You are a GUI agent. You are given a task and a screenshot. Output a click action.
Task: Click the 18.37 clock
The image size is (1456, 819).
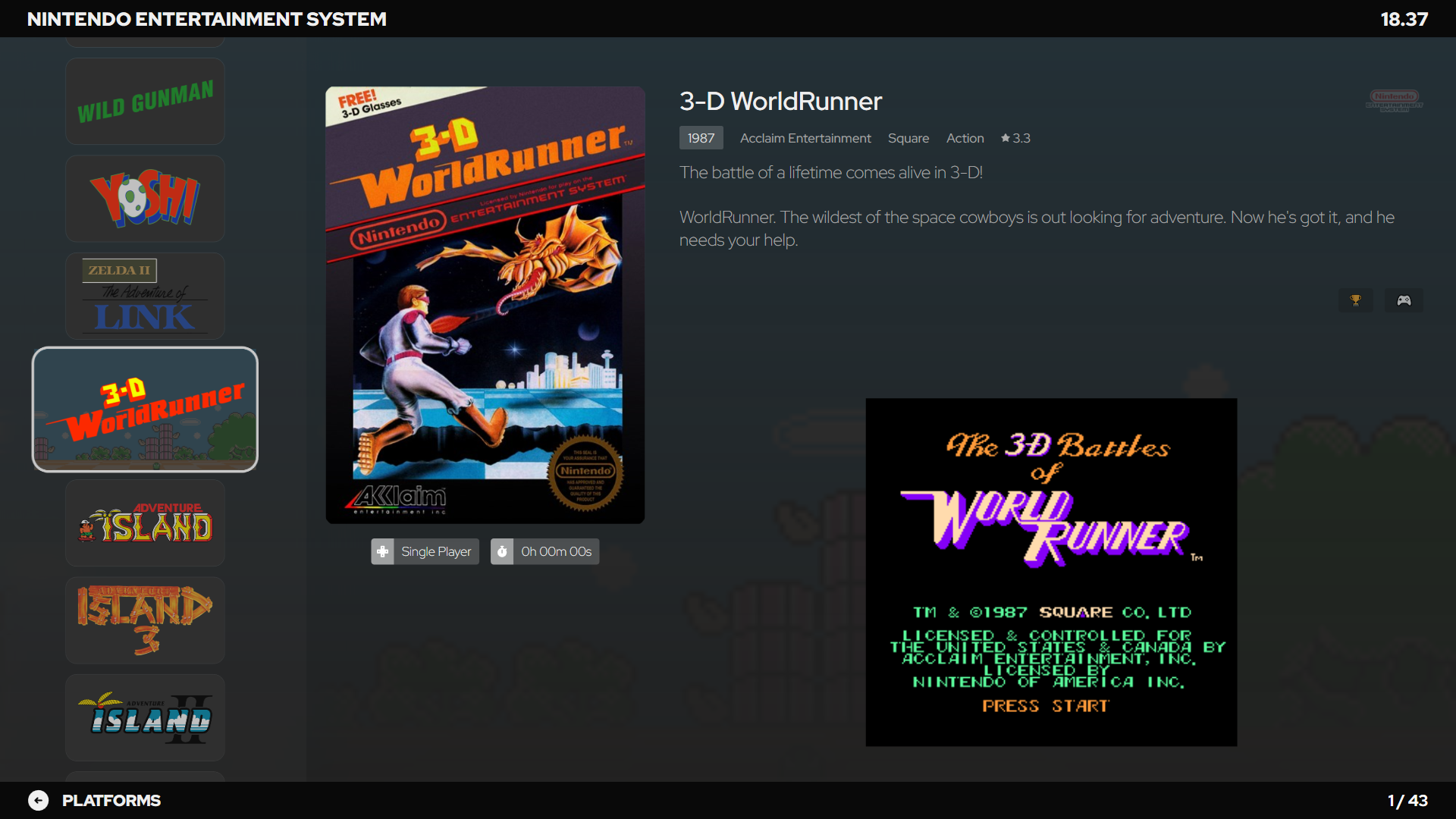pos(1404,19)
